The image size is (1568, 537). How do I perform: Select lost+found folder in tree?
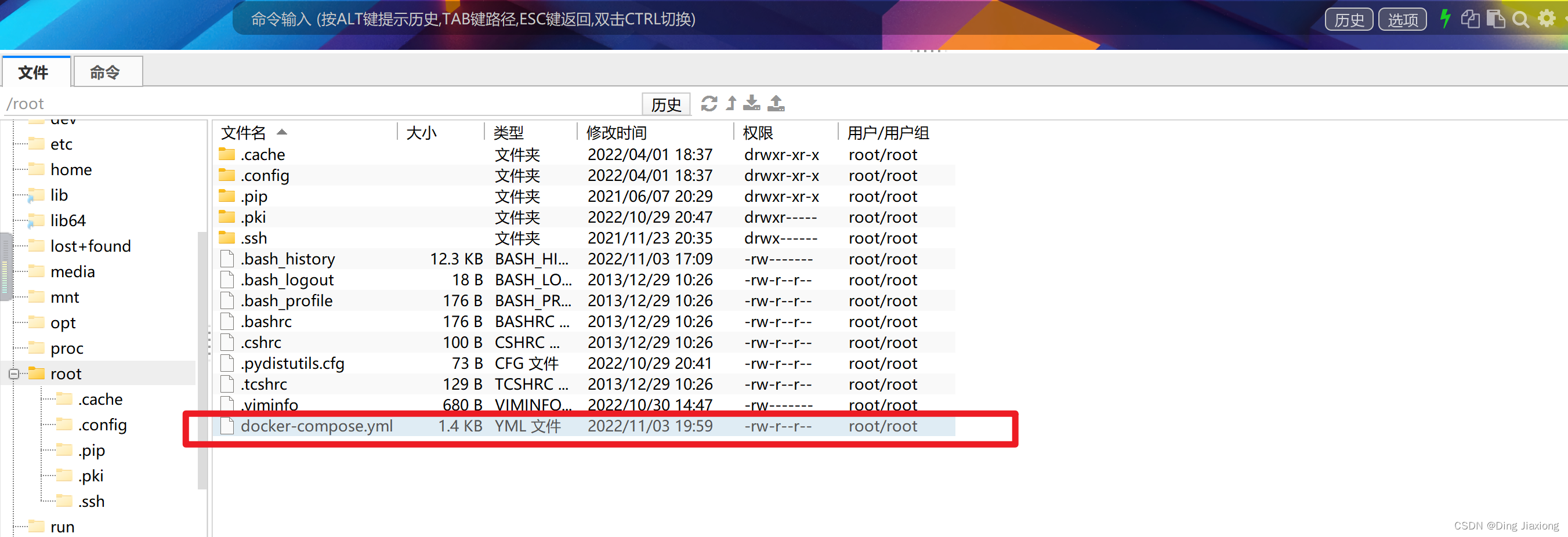(90, 246)
